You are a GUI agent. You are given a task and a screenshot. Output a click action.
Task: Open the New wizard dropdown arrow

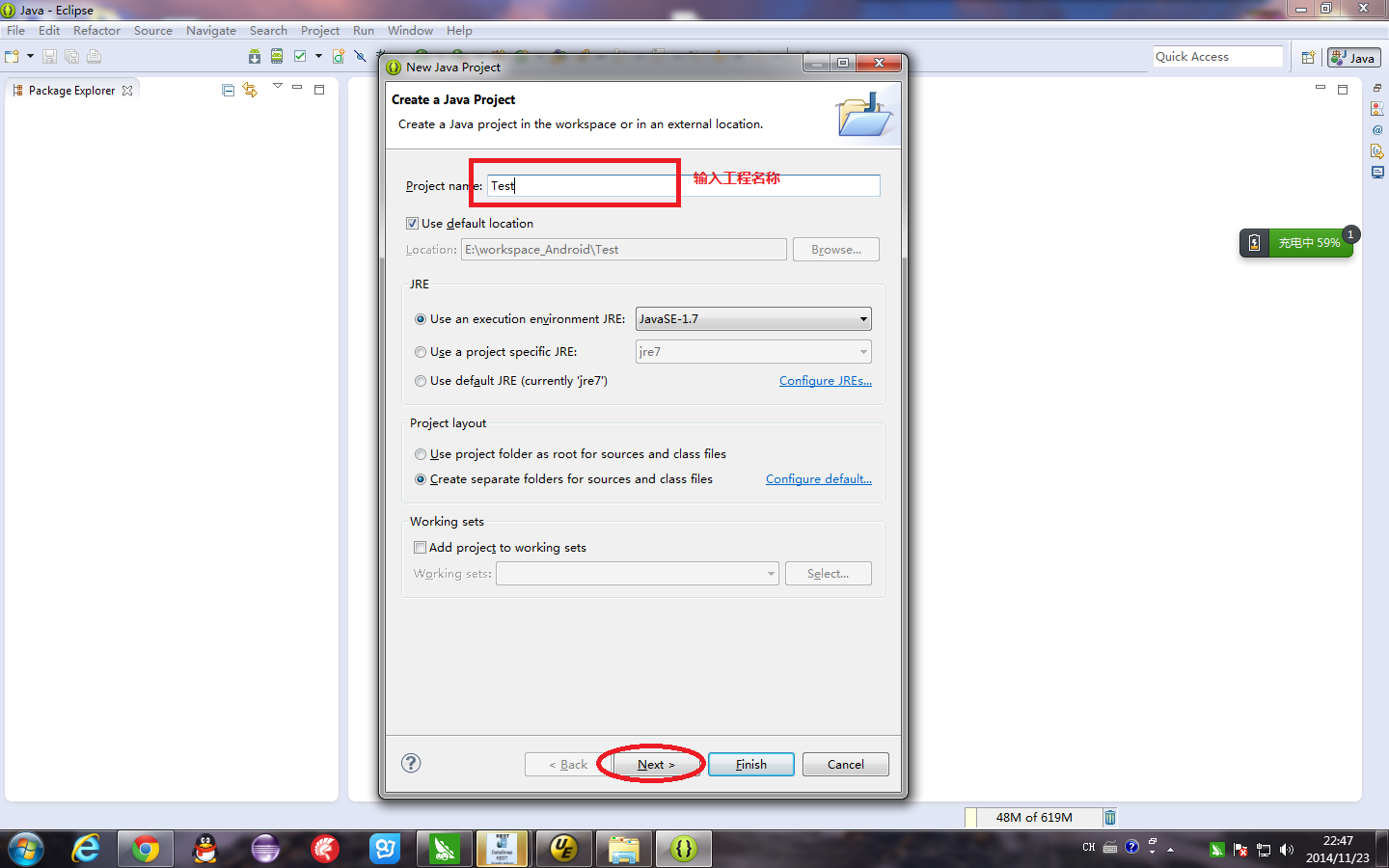[30, 57]
